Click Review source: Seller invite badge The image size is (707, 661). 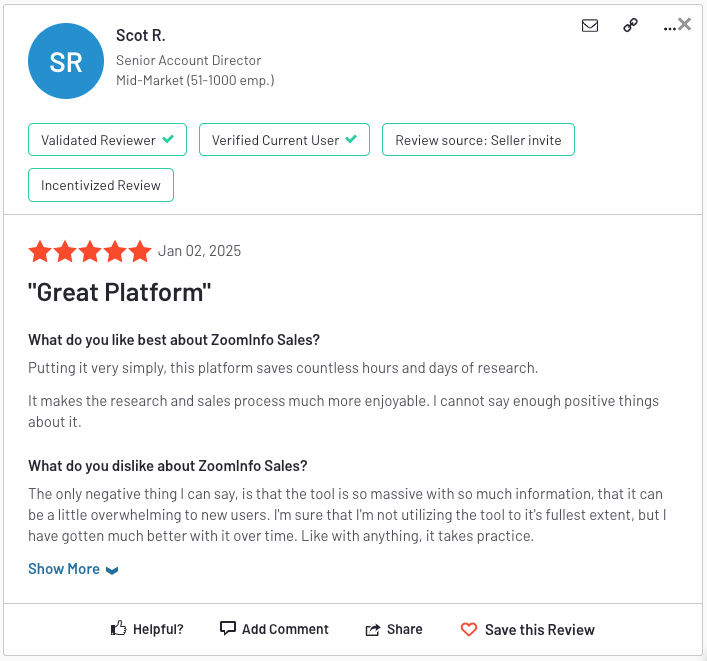click(478, 140)
